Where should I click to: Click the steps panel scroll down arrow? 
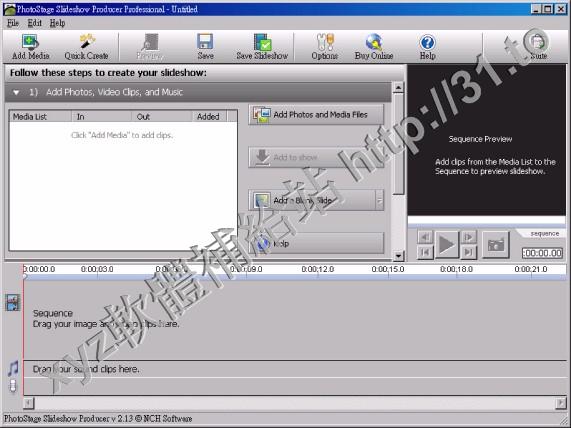(x=398, y=256)
